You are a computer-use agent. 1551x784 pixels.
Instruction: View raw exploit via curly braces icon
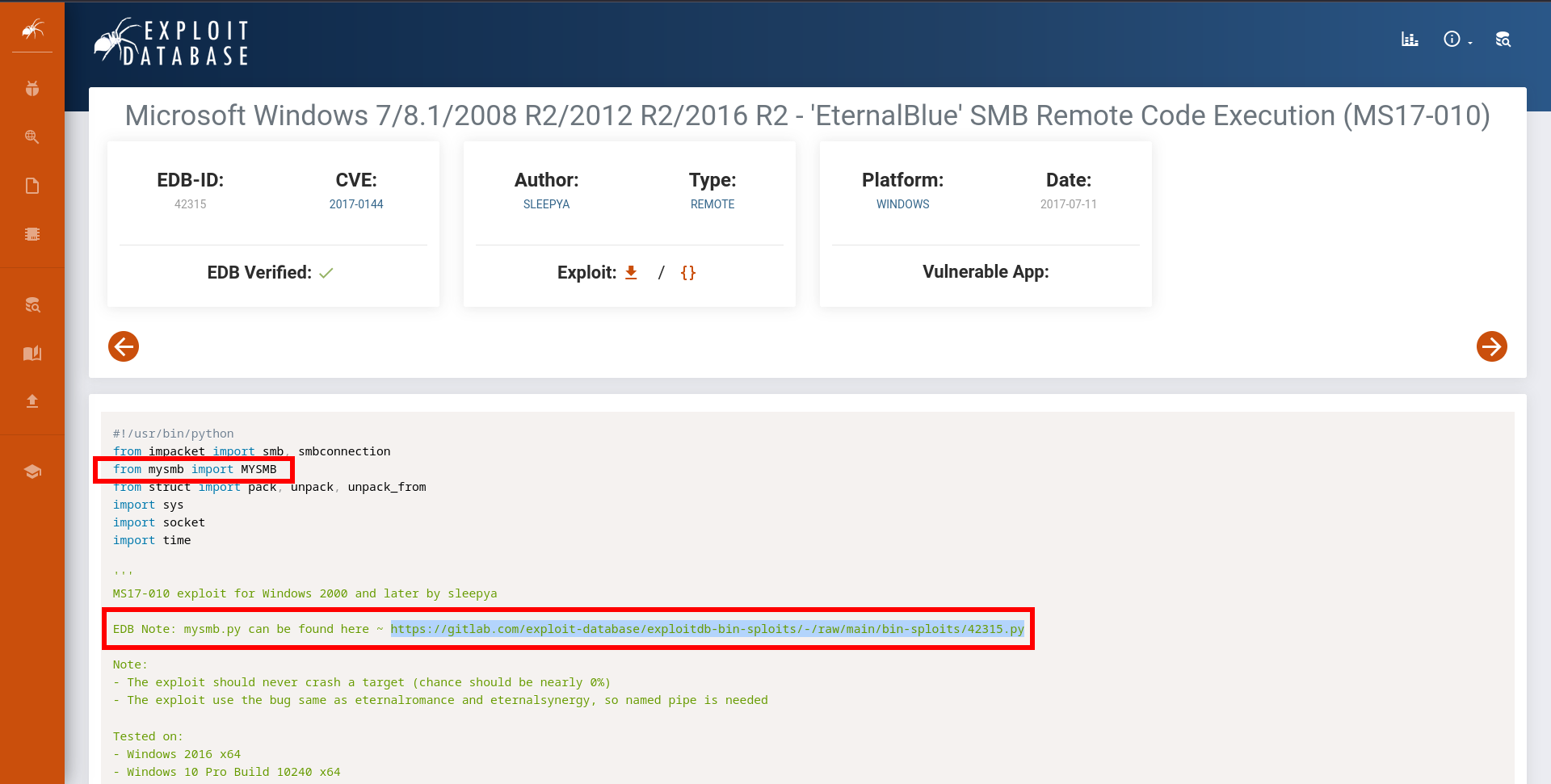click(688, 273)
